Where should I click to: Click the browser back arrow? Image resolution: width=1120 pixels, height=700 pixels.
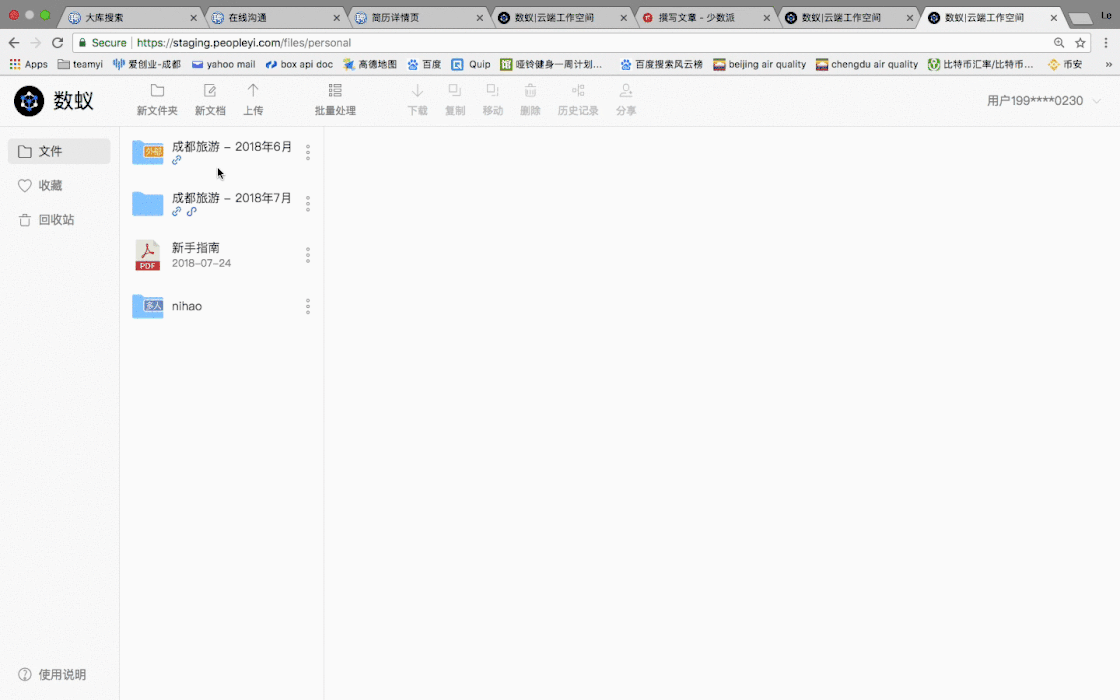click(x=14, y=43)
